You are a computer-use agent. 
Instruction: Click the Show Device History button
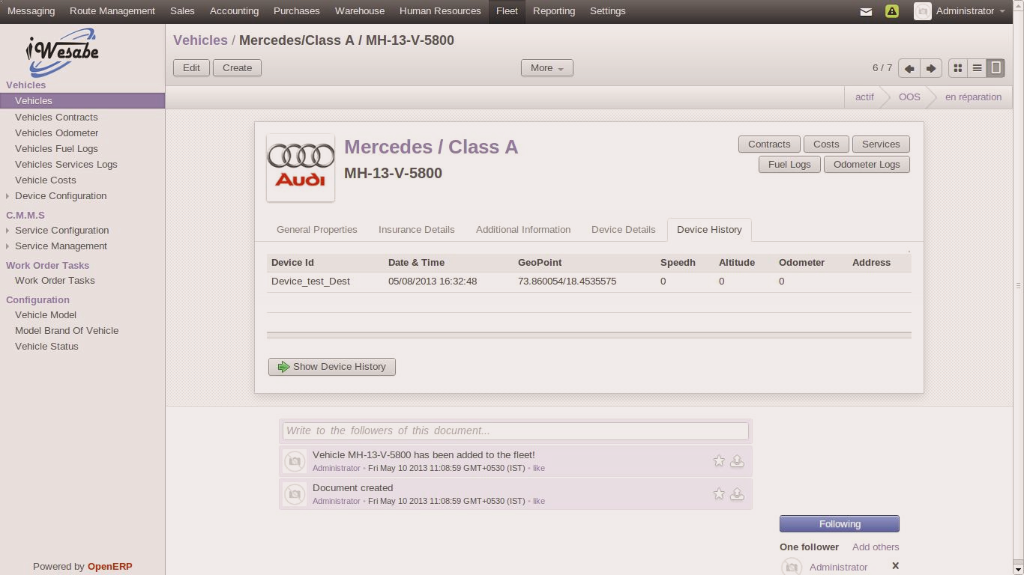[x=332, y=367]
